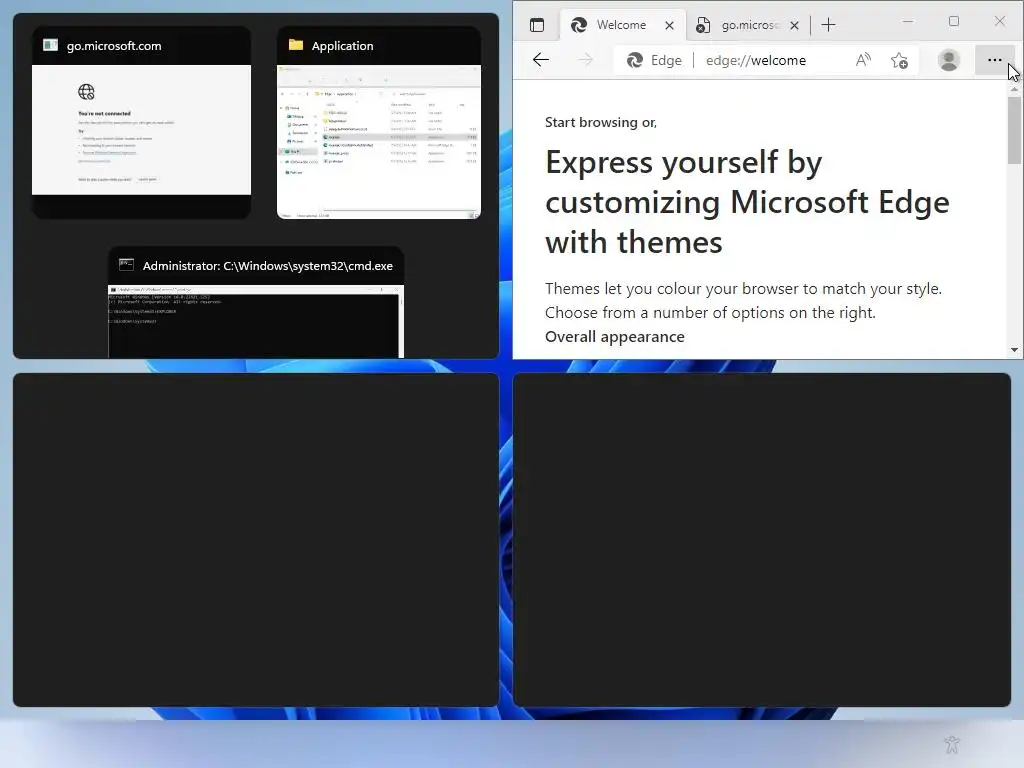Click the 'Express yourself by customizing' heading

(x=747, y=202)
